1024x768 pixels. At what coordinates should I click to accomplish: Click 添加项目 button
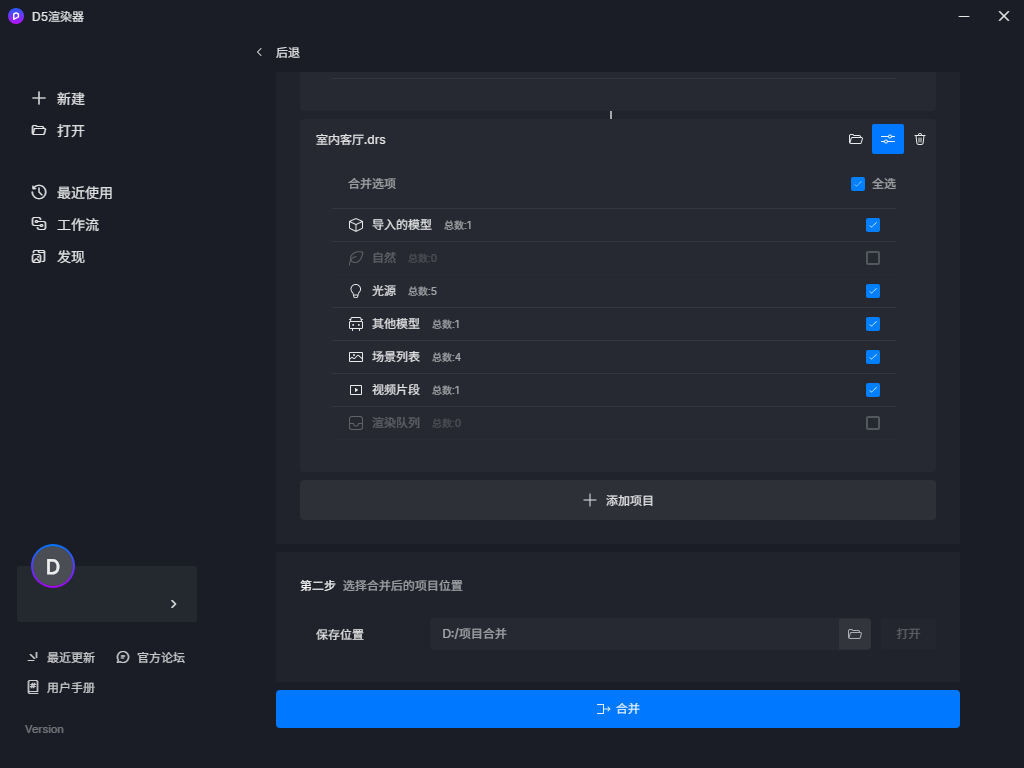point(617,500)
